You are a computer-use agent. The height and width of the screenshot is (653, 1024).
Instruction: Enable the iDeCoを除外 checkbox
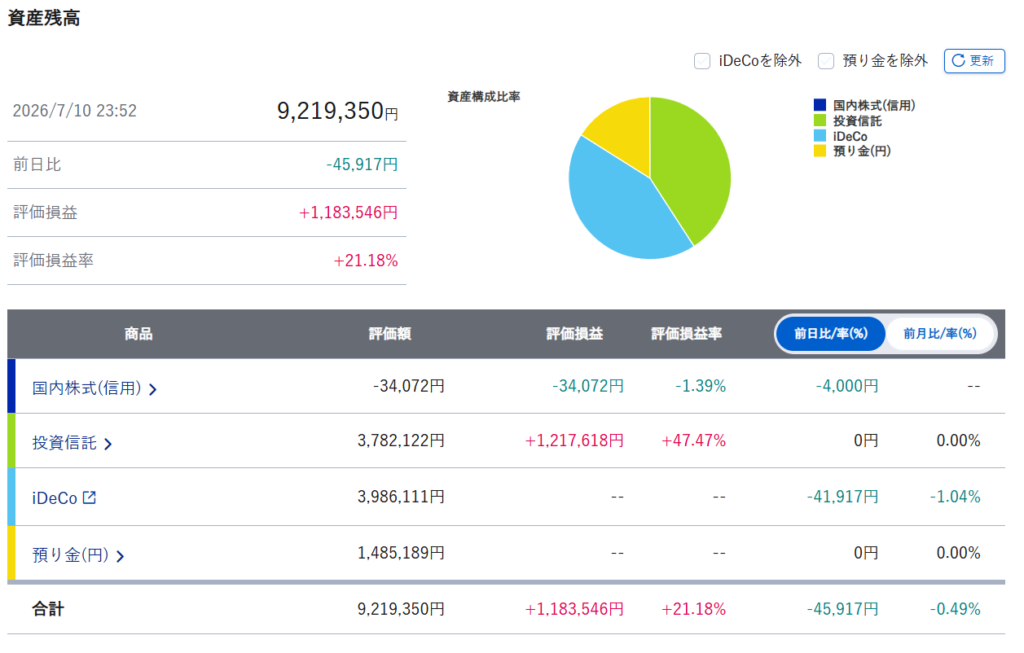(702, 61)
